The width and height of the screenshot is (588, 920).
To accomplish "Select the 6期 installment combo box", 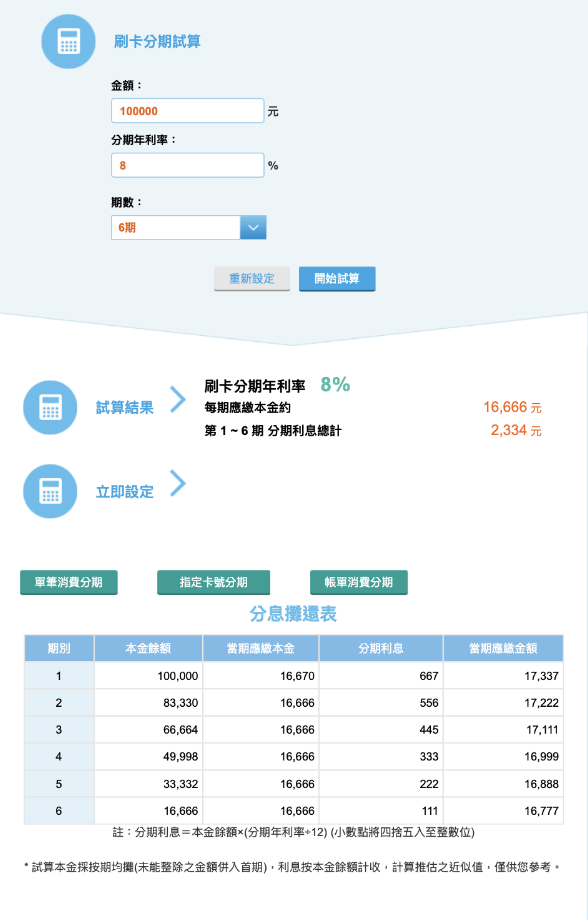I will 188,228.
